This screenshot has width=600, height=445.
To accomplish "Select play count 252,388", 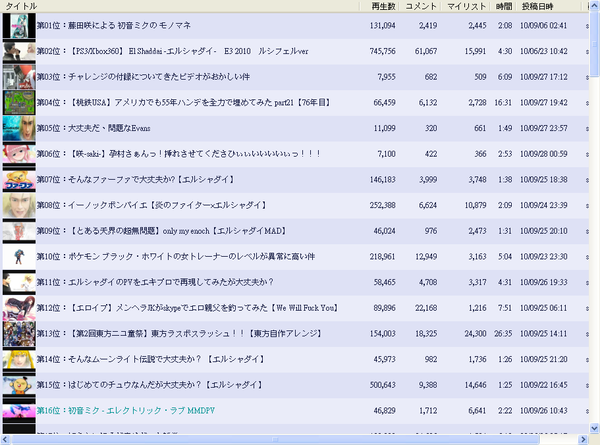I will click(382, 205).
